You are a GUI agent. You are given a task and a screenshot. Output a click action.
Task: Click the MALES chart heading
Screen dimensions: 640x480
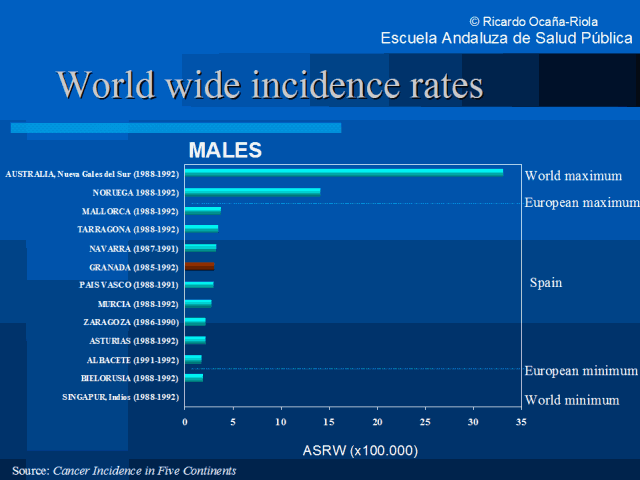click(225, 151)
